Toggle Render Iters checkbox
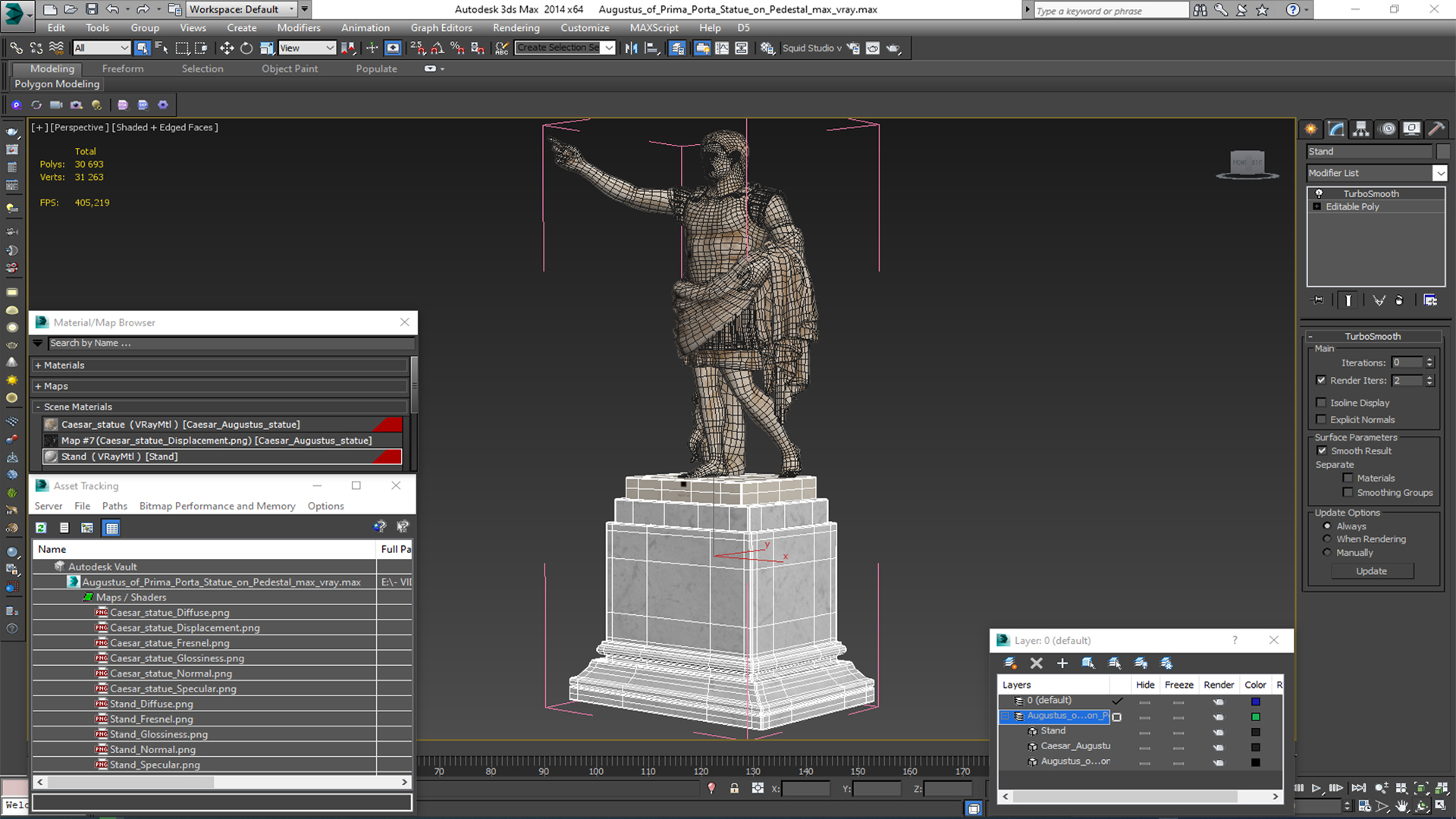Screen dimensions: 1456x819 (x=1321, y=380)
